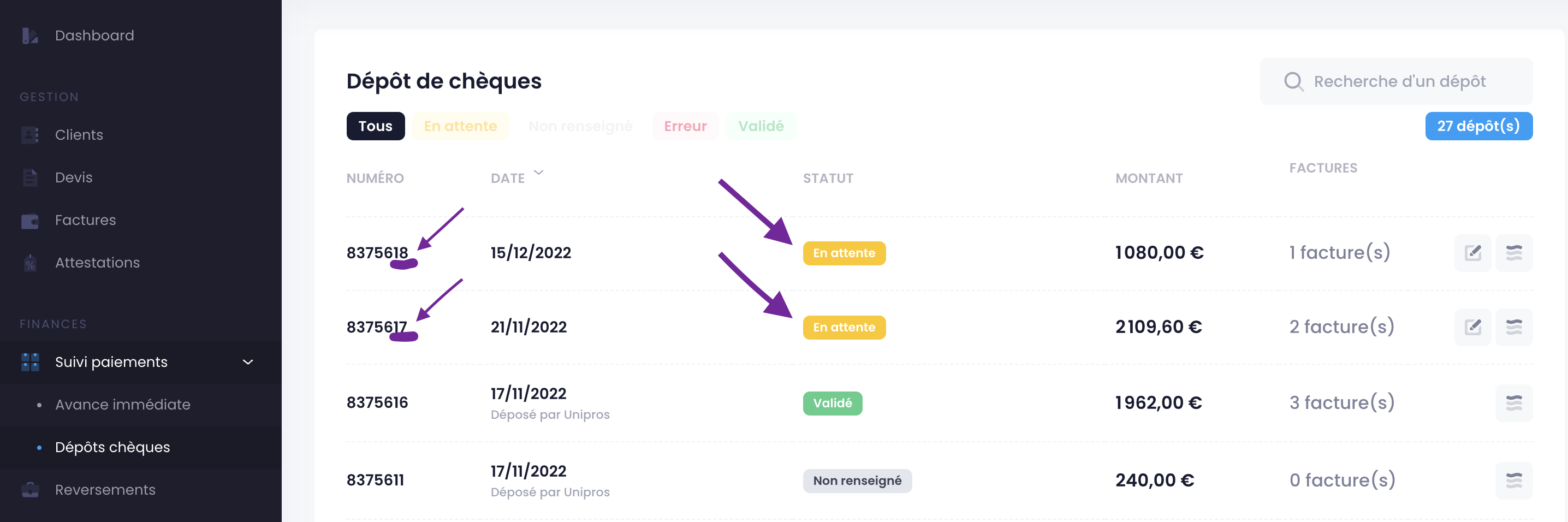Click the edit icon for deposit 8375617
Viewport: 1568px width, 522px height.
[1472, 327]
